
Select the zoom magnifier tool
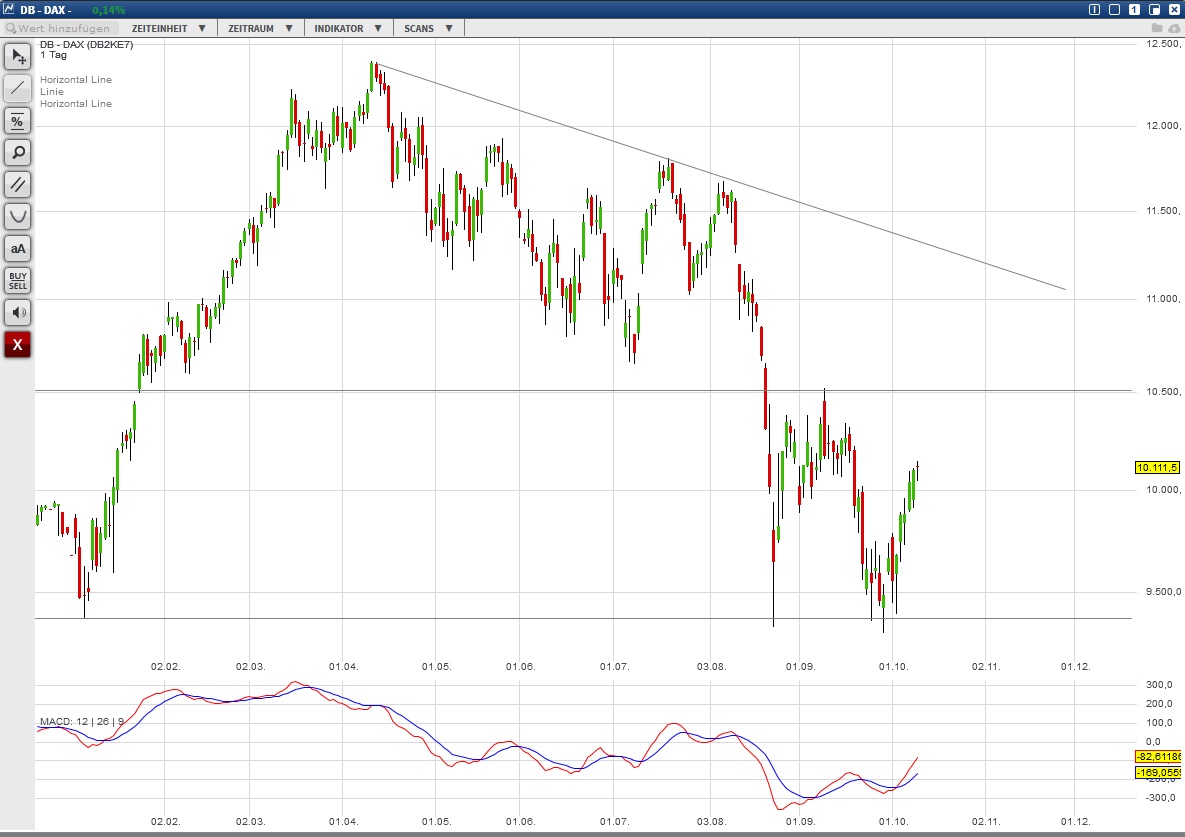pyautogui.click(x=16, y=152)
